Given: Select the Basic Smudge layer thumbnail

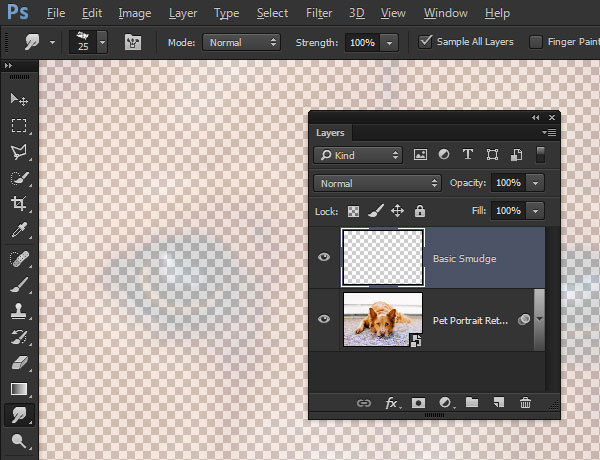Looking at the screenshot, I should pyautogui.click(x=383, y=257).
